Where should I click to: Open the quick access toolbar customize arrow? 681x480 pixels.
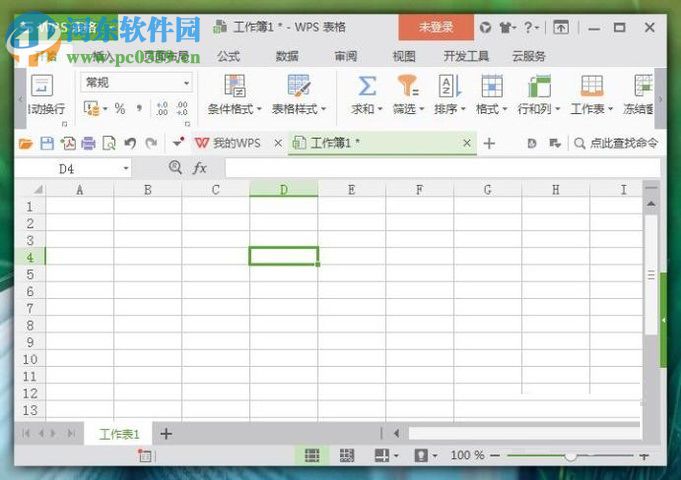[x=178, y=142]
